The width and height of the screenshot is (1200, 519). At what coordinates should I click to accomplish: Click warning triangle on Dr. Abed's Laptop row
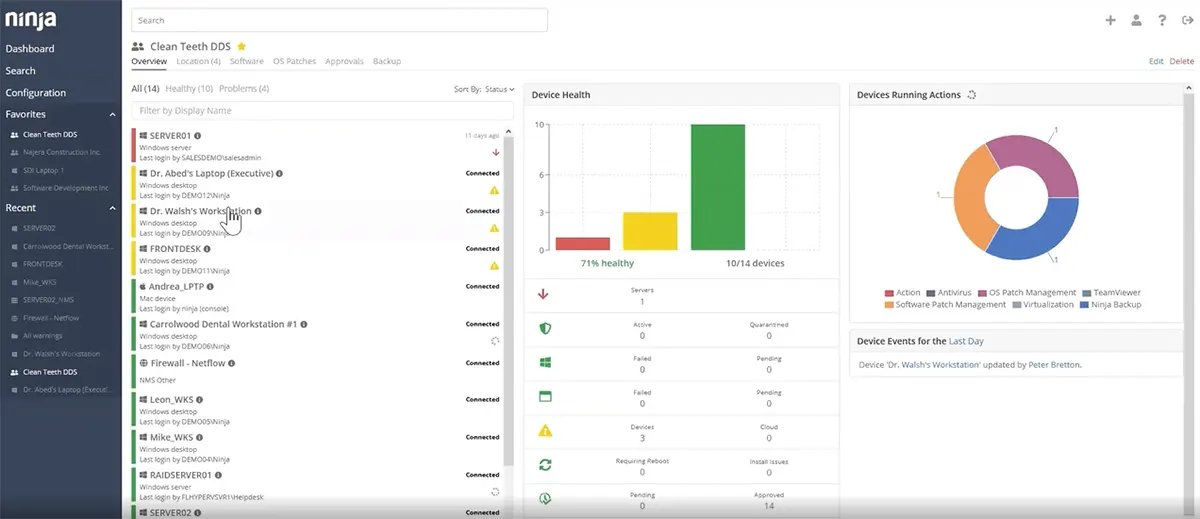494,190
